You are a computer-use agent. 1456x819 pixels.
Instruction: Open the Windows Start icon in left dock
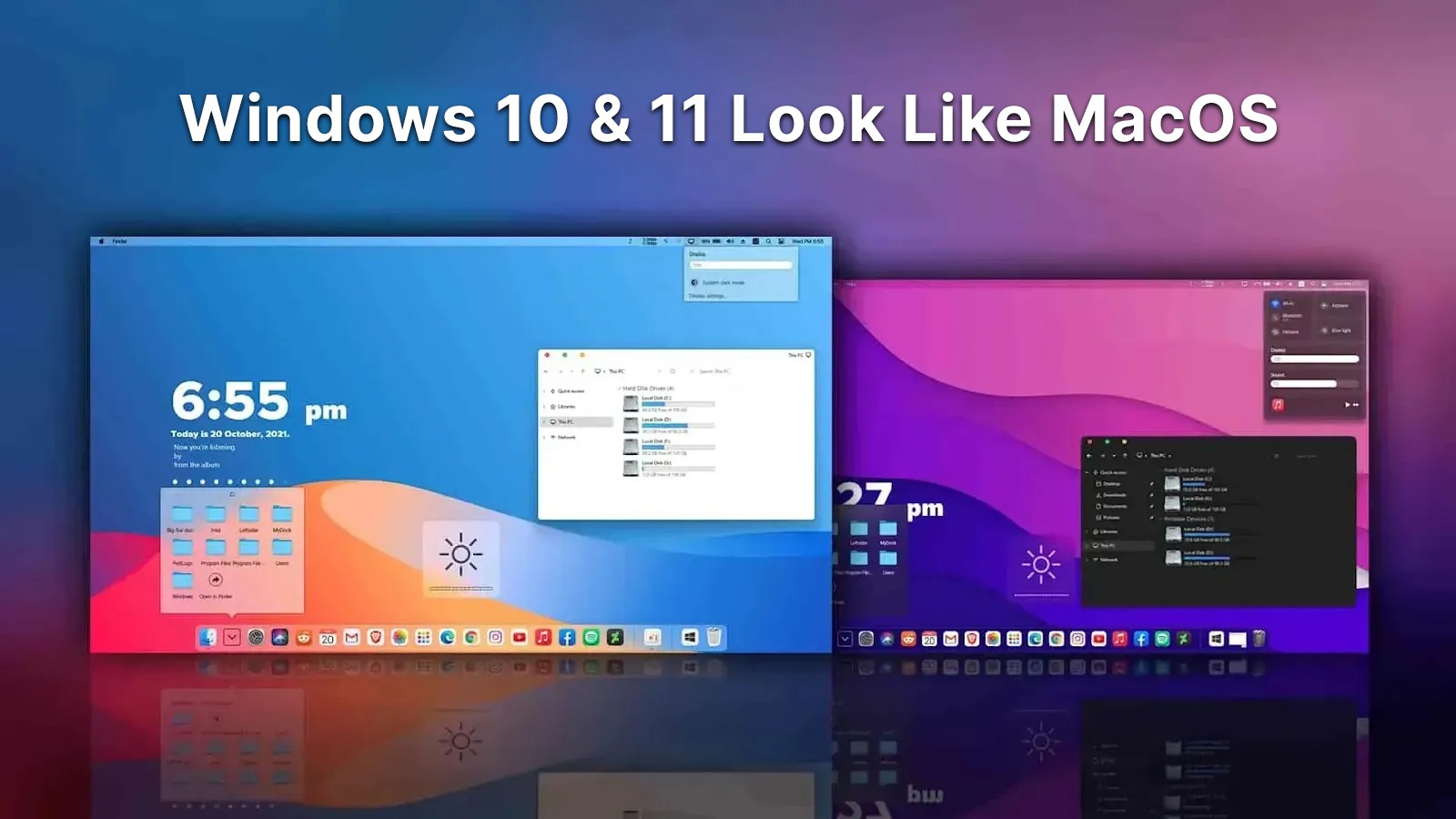pos(690,638)
